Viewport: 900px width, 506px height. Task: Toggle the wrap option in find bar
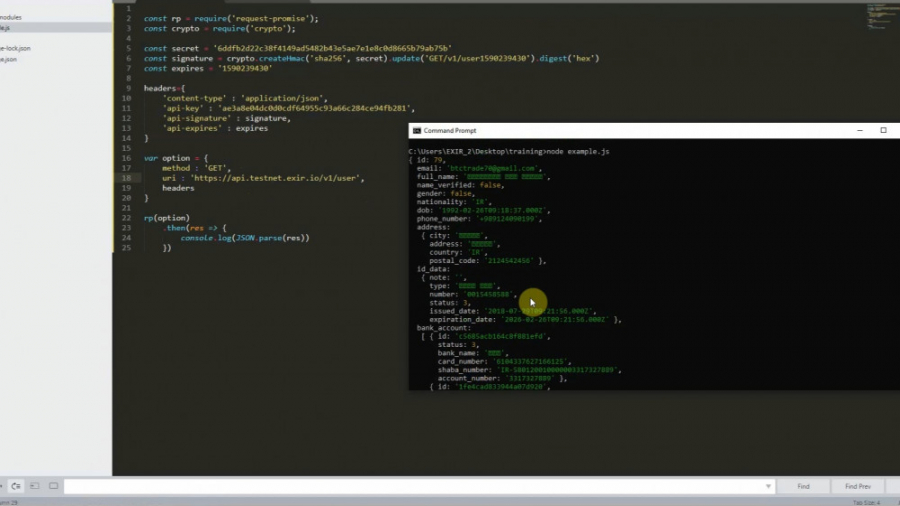15,486
